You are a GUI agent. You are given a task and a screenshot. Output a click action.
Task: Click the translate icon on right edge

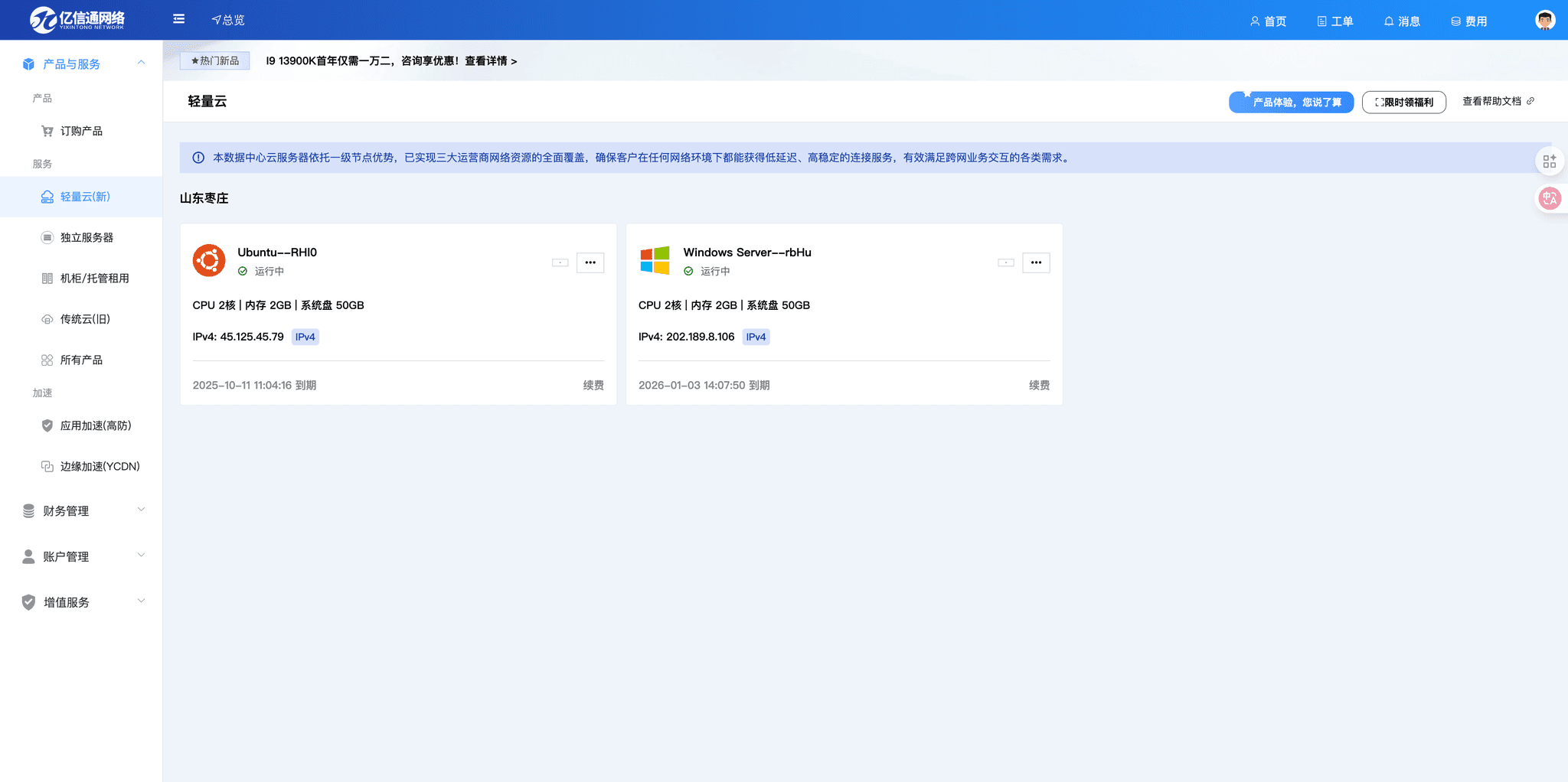[1550, 199]
